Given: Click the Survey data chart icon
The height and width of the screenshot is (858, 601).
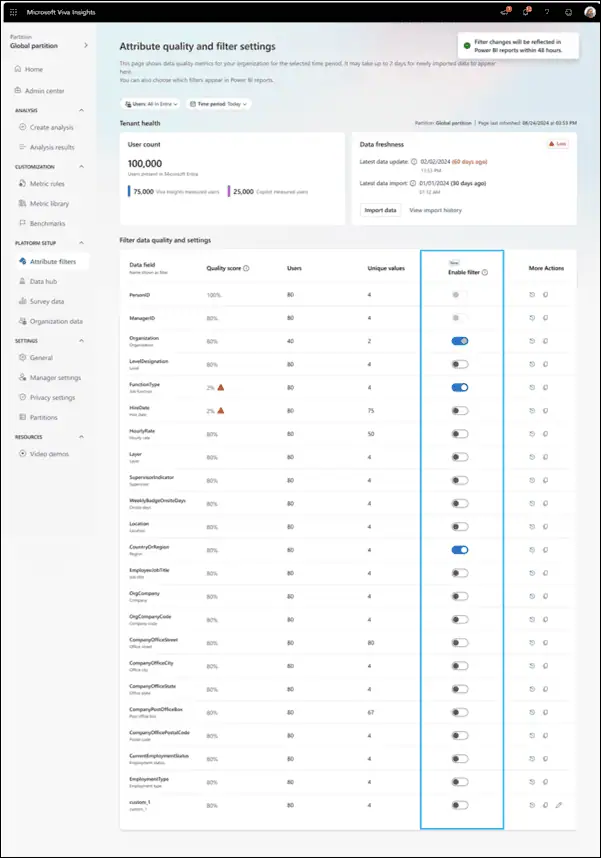Looking at the screenshot, I should tap(22, 301).
